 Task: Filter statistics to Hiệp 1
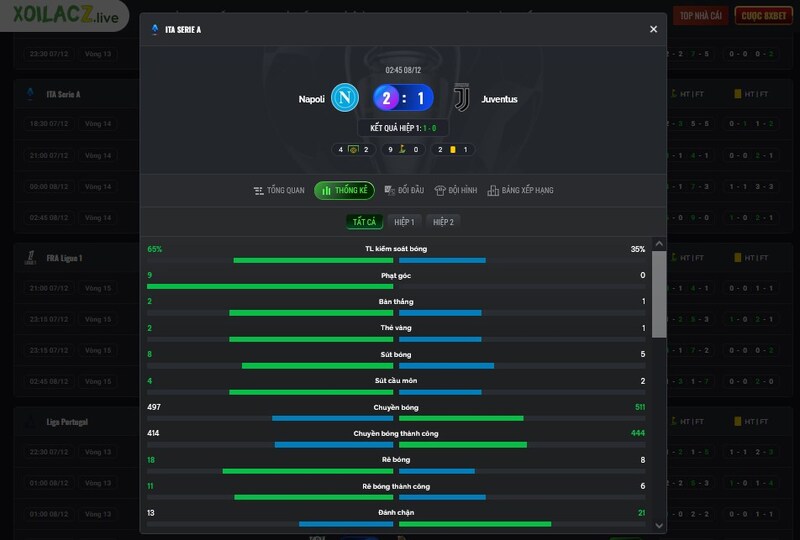click(x=404, y=222)
